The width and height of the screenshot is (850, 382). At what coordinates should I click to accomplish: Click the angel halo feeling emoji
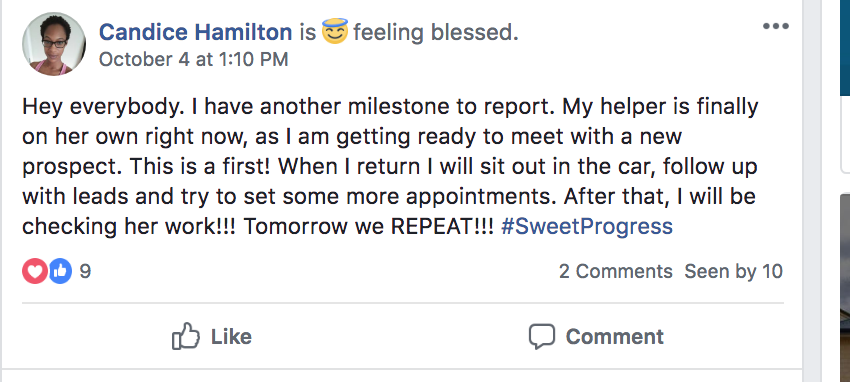click(334, 31)
